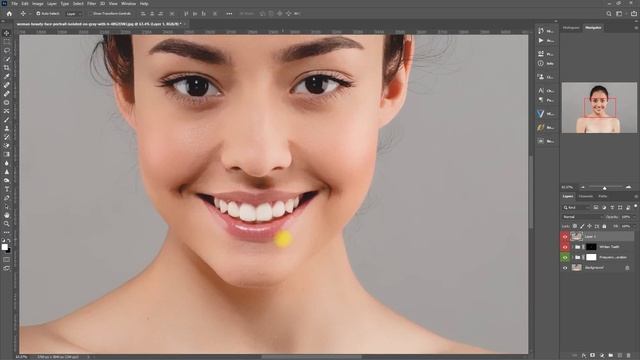
Task: Switch to the Histogram tab
Action: pyautogui.click(x=571, y=28)
